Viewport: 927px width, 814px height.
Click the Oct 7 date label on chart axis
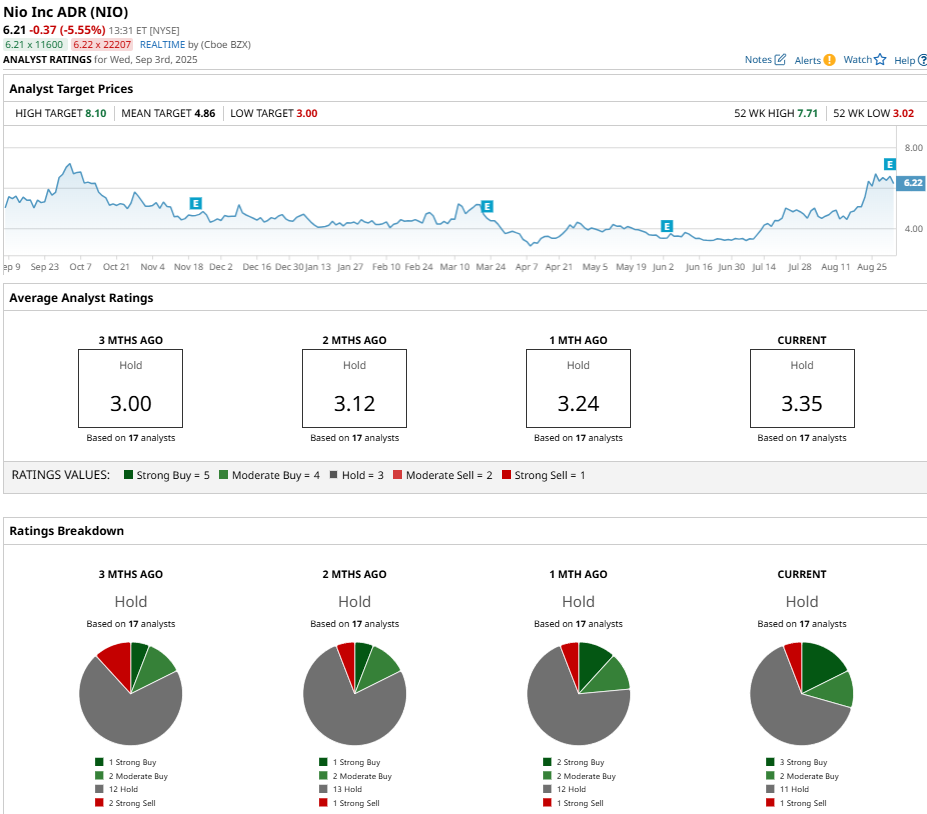[x=80, y=267]
